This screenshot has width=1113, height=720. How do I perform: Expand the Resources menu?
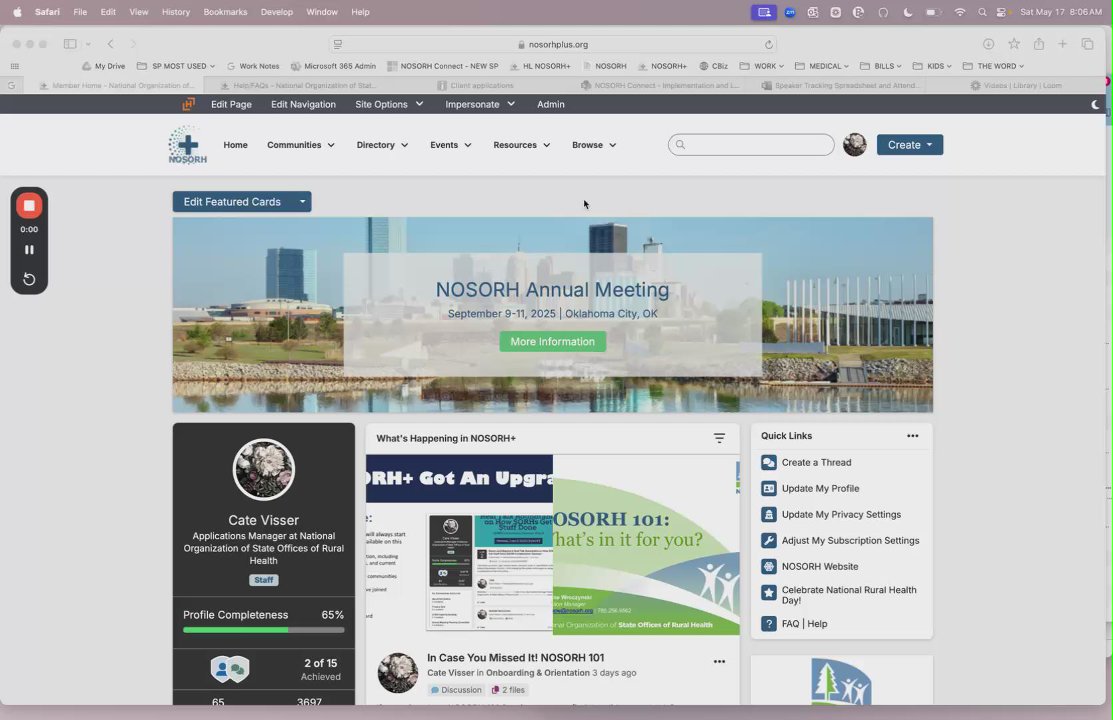click(x=522, y=145)
